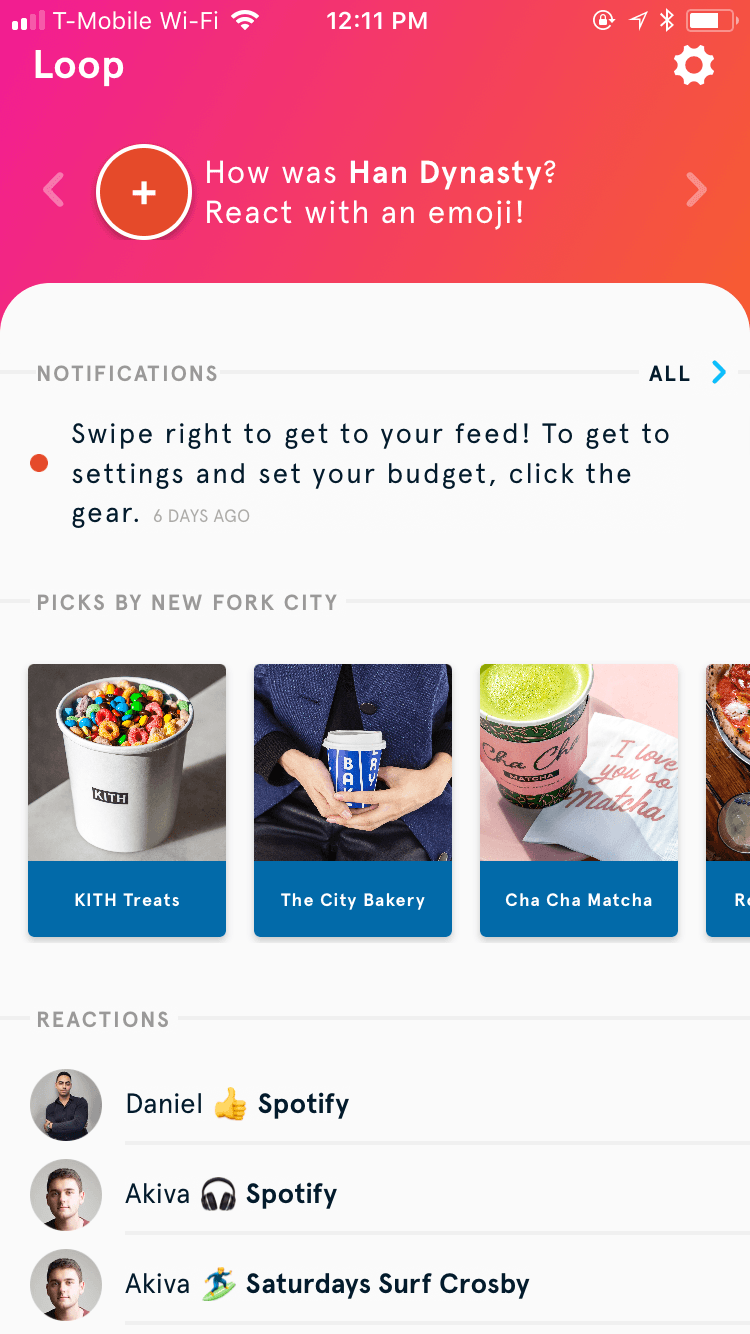Advance to next prompt with right chevron

tap(696, 190)
